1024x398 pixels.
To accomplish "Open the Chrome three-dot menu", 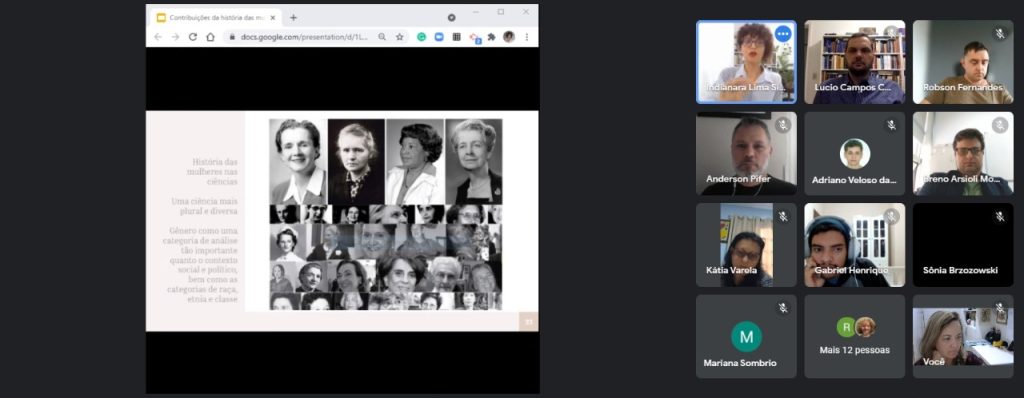I will (526, 37).
